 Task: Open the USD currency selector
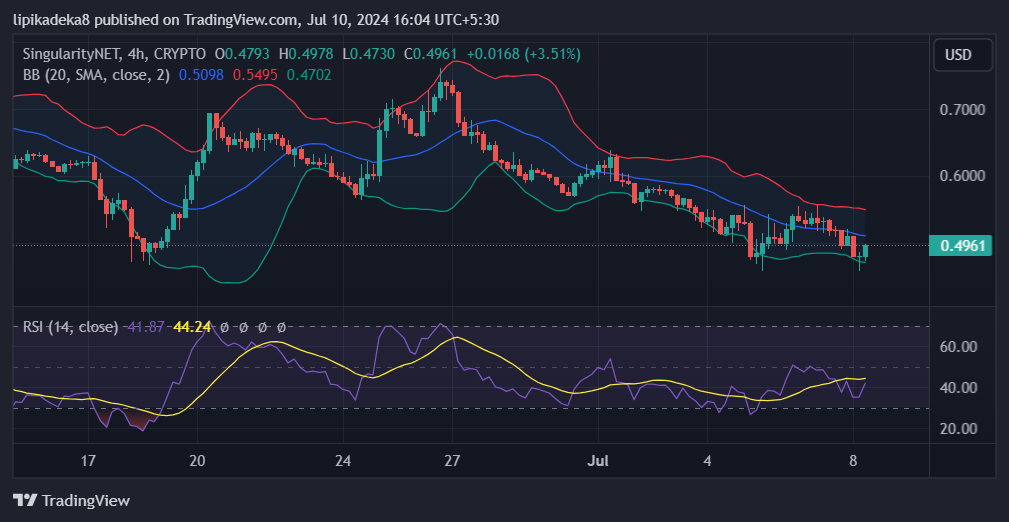click(x=962, y=55)
